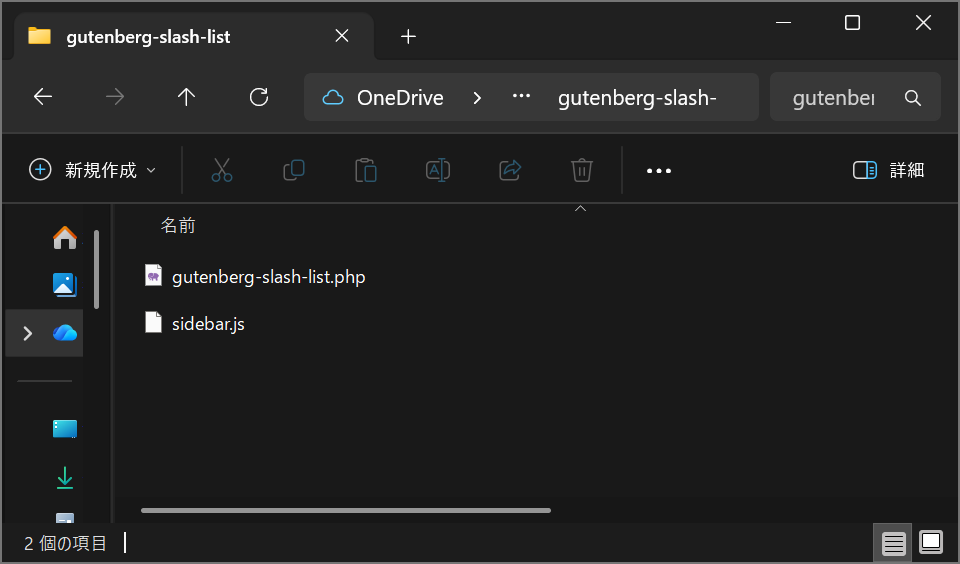
Task: Click the Copy icon in toolbar
Action: (x=294, y=170)
